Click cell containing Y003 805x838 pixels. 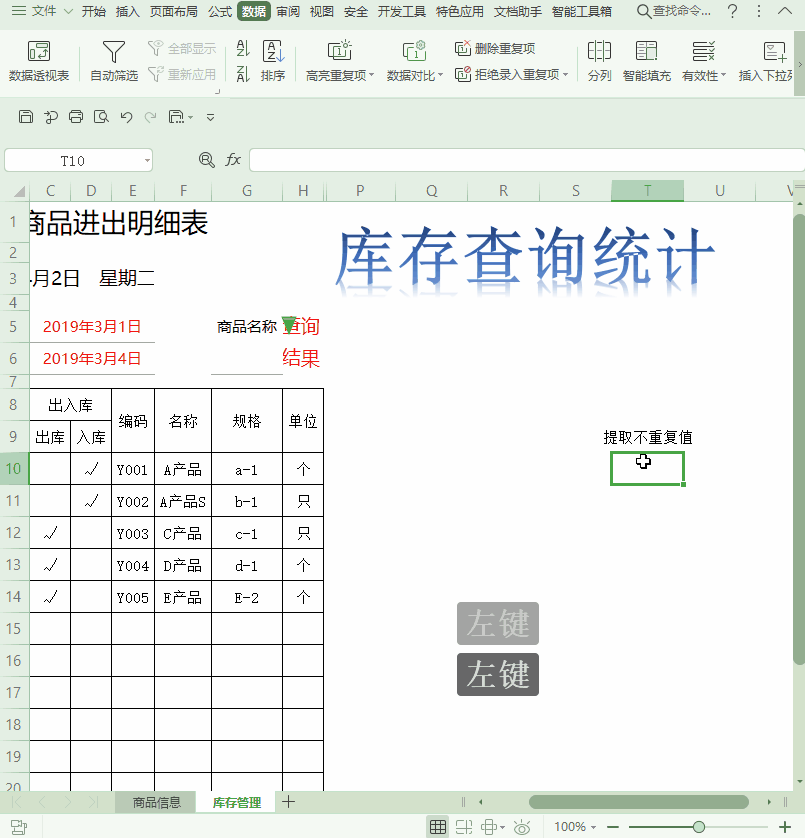pyautogui.click(x=133, y=533)
